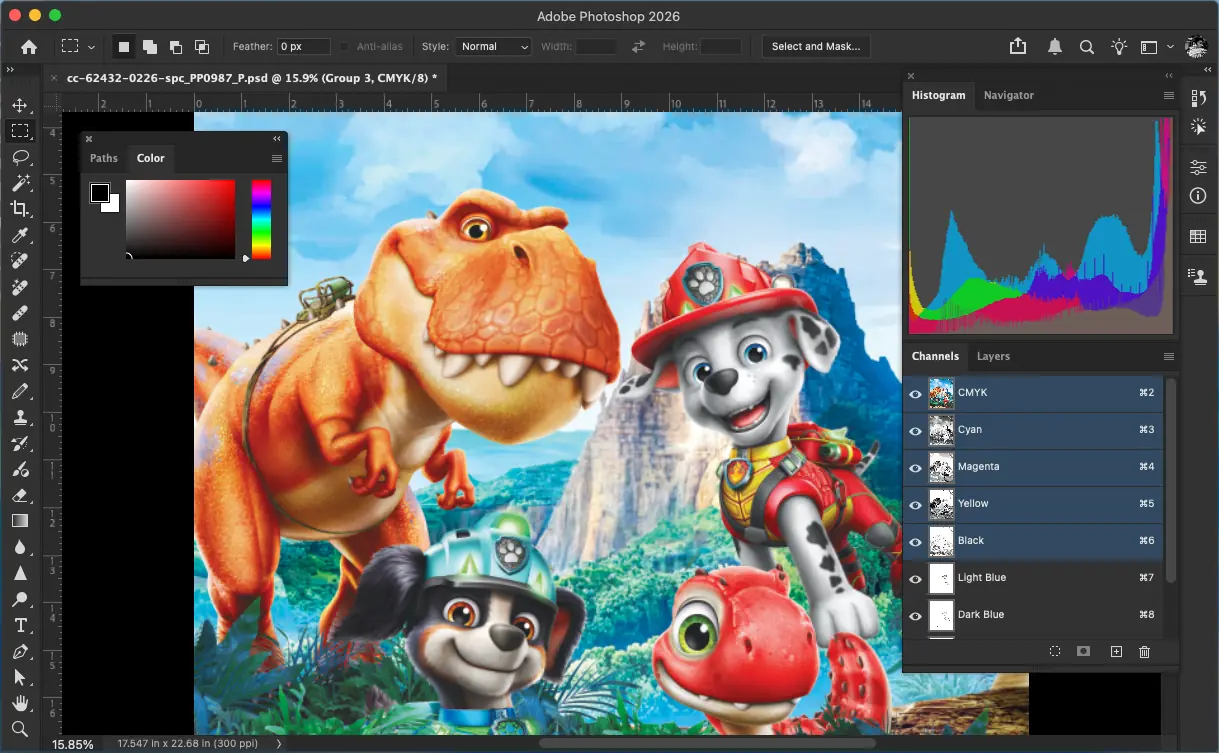
Task: Select the Crop tool
Action: [20, 209]
